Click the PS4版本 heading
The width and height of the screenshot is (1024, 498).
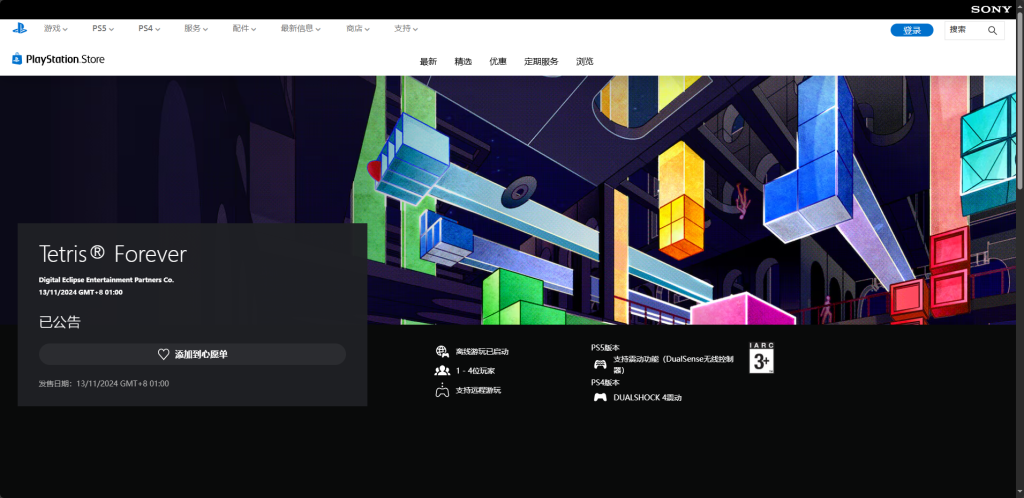605,382
